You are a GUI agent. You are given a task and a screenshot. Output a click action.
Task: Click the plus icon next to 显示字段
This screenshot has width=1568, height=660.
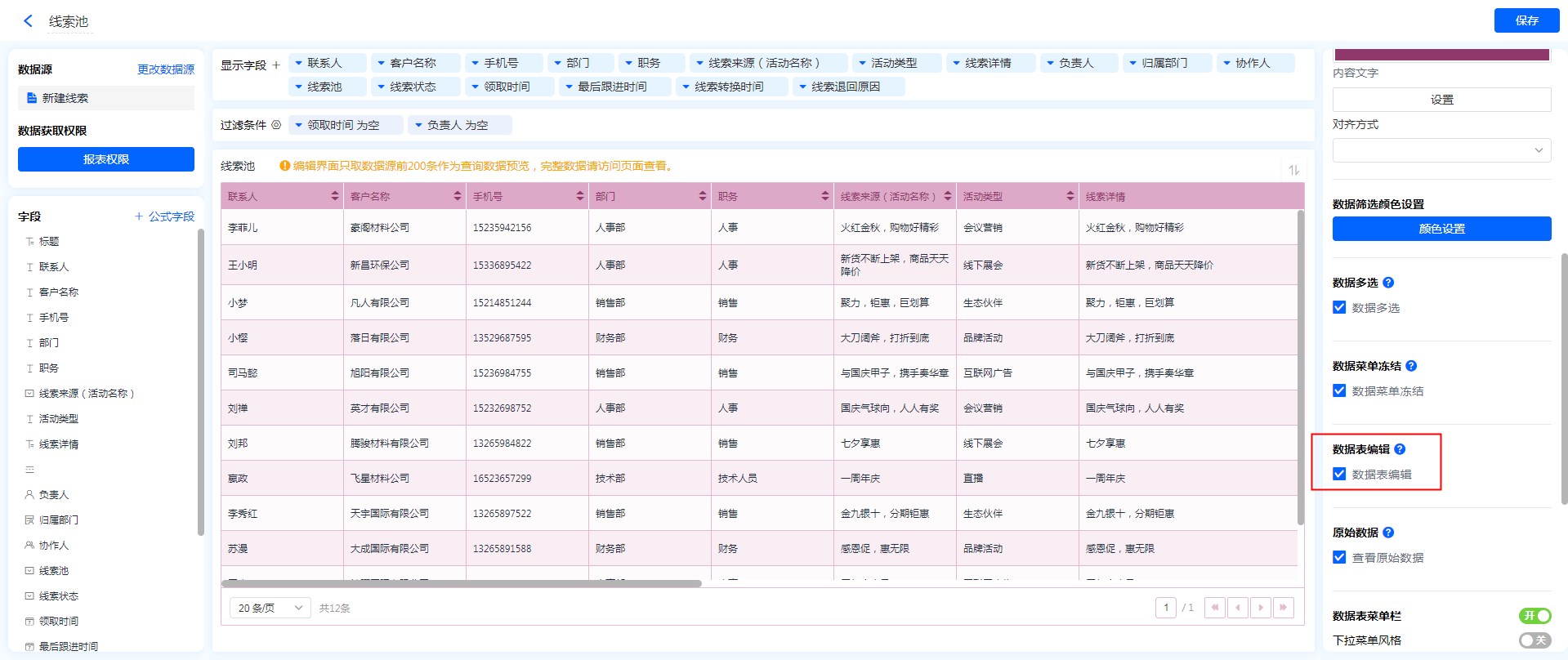[276, 65]
